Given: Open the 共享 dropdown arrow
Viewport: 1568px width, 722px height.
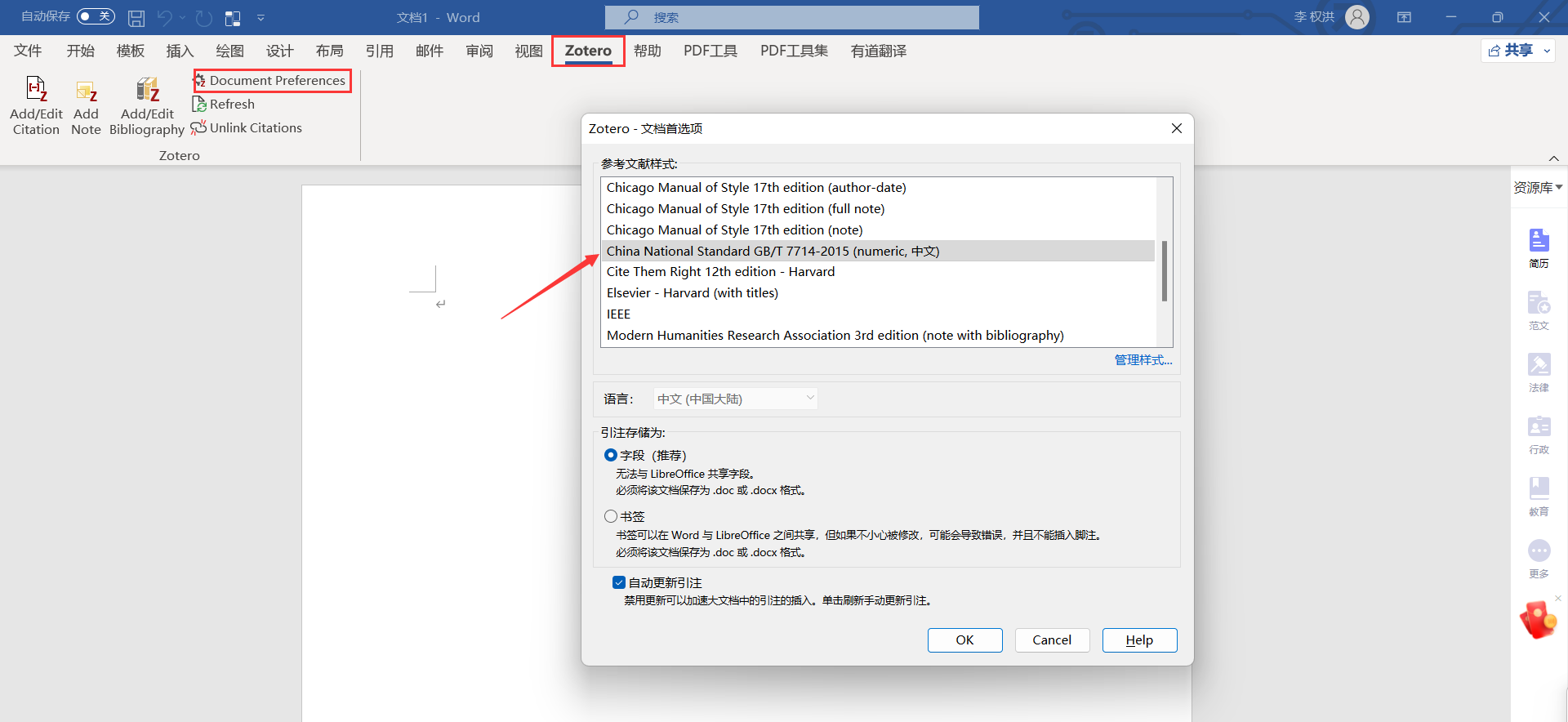Looking at the screenshot, I should tap(1547, 51).
